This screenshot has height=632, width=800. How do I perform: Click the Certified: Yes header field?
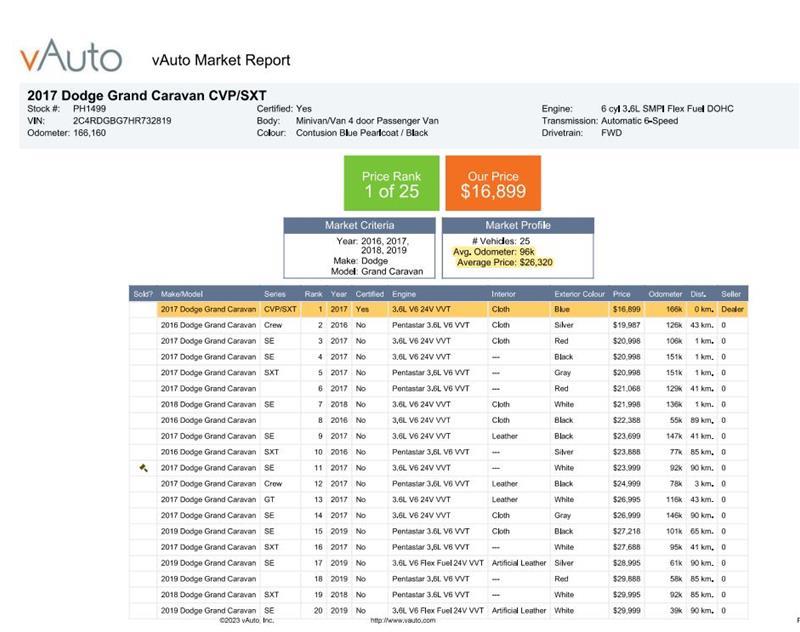284,109
